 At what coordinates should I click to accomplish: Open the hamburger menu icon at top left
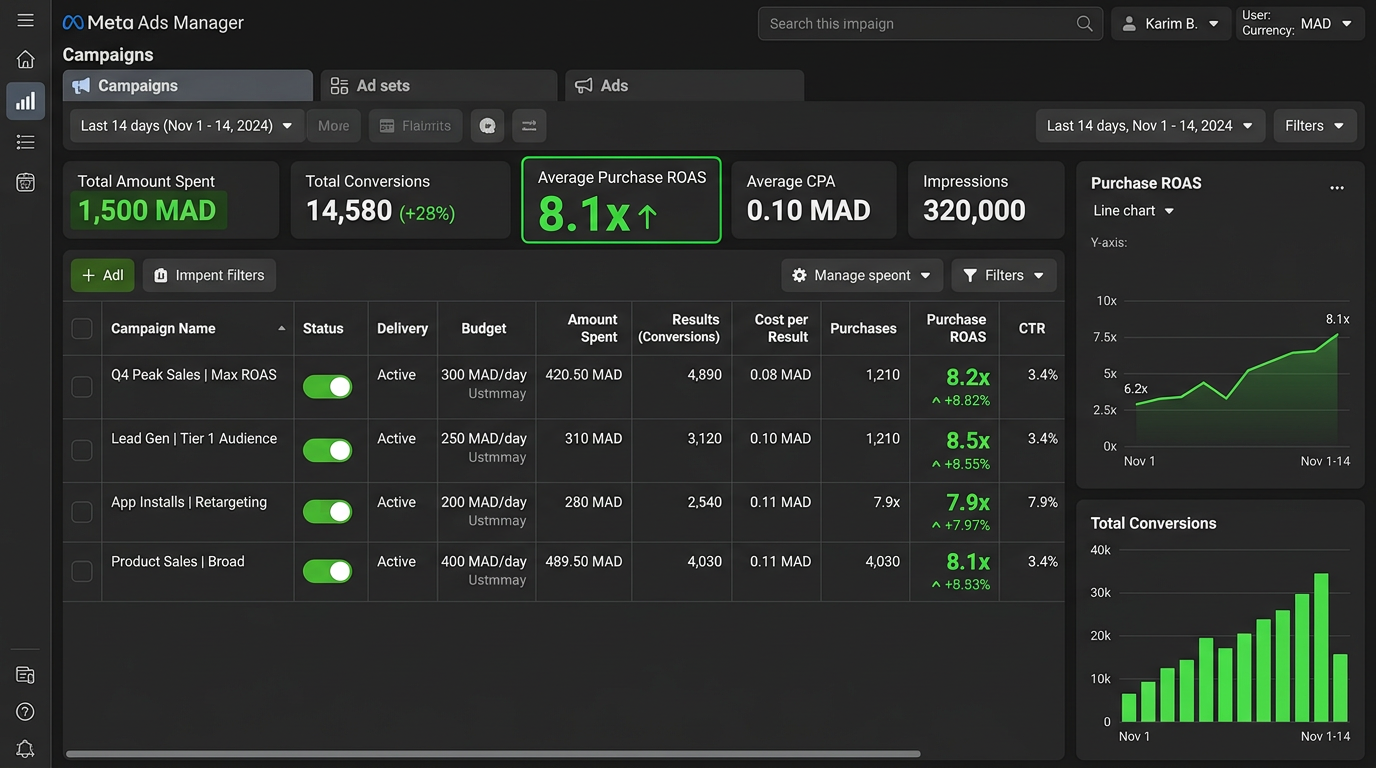25,18
